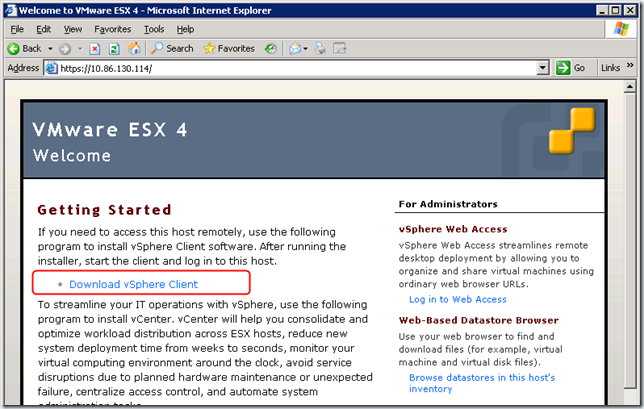Maximize the Internet Explorer window

pyautogui.click(x=615, y=10)
